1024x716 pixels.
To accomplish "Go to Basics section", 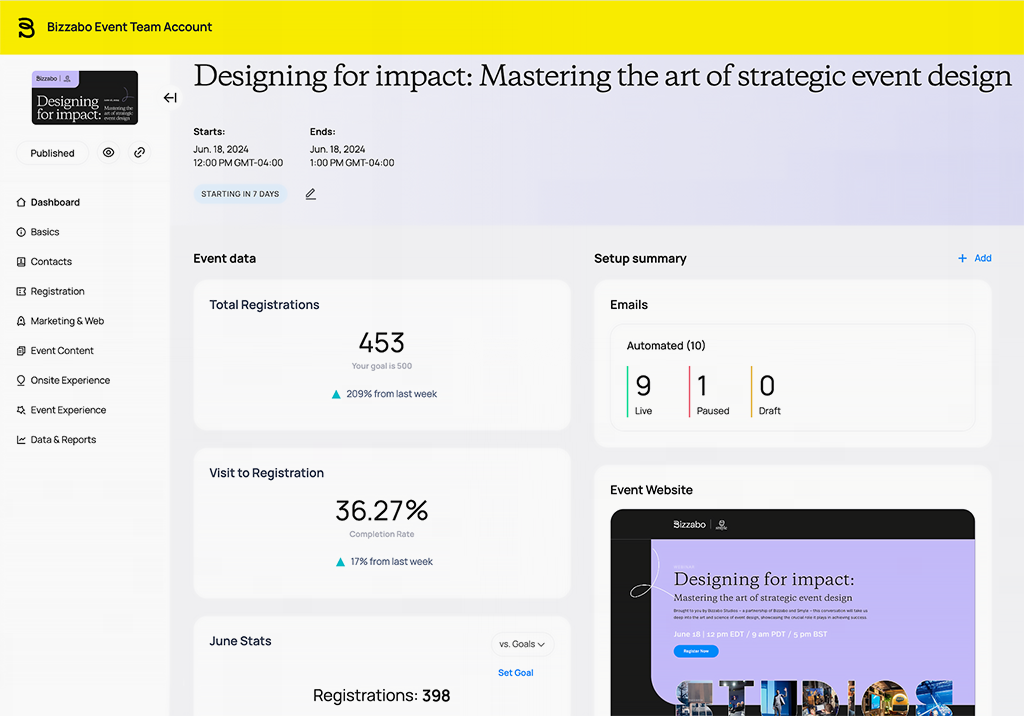I will coord(44,232).
